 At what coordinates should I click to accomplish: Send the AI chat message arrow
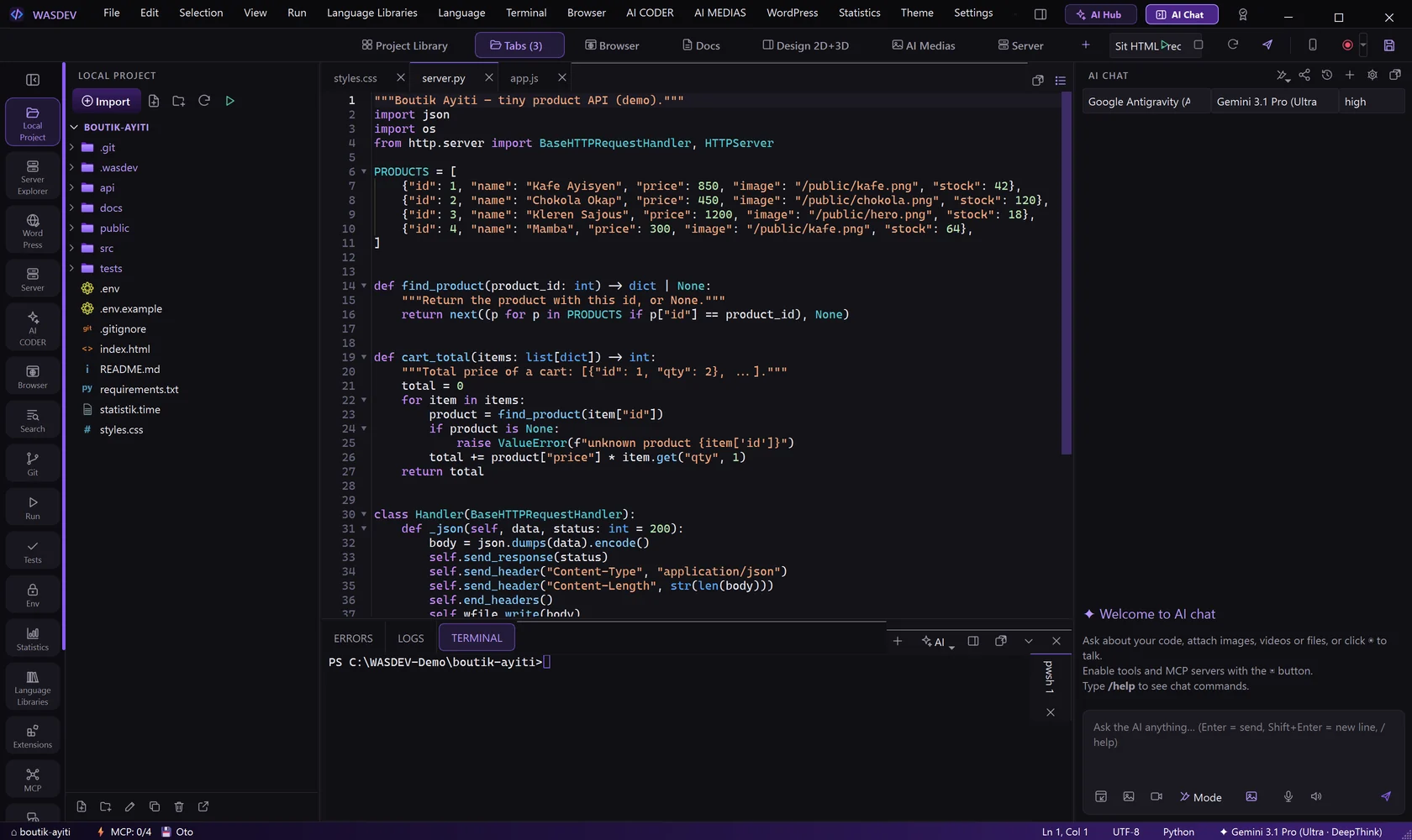point(1386,796)
